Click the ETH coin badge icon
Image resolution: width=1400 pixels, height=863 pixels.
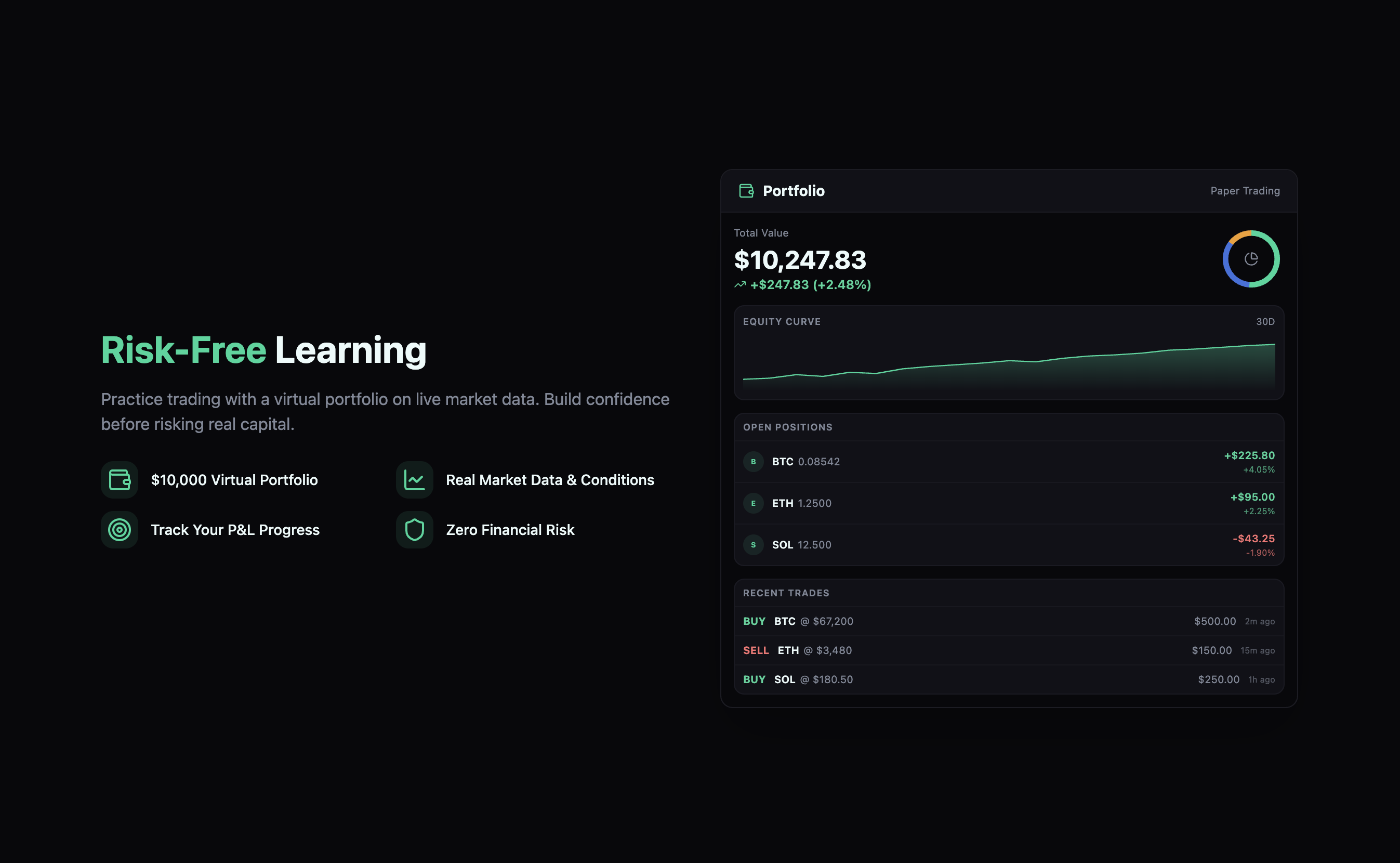click(753, 503)
